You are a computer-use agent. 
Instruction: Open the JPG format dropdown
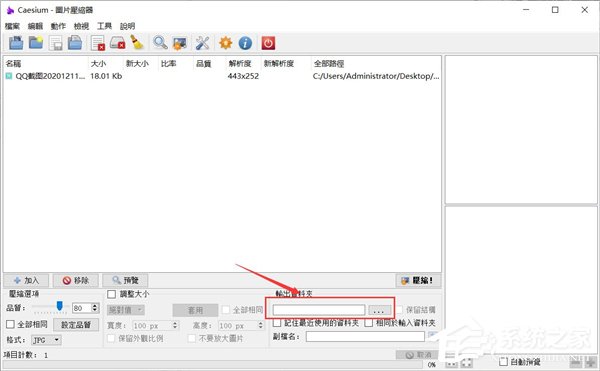pyautogui.click(x=46, y=340)
